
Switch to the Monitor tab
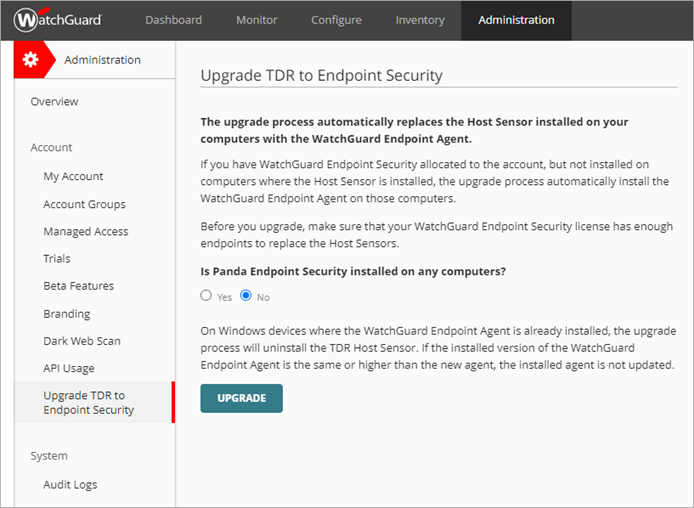257,20
